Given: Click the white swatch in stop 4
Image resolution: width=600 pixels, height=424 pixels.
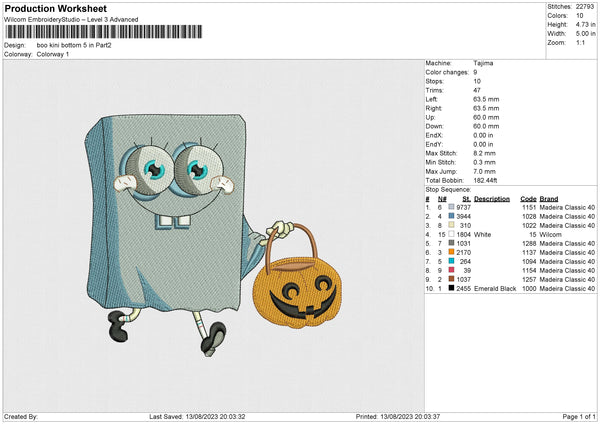Looking at the screenshot, I should [x=451, y=234].
